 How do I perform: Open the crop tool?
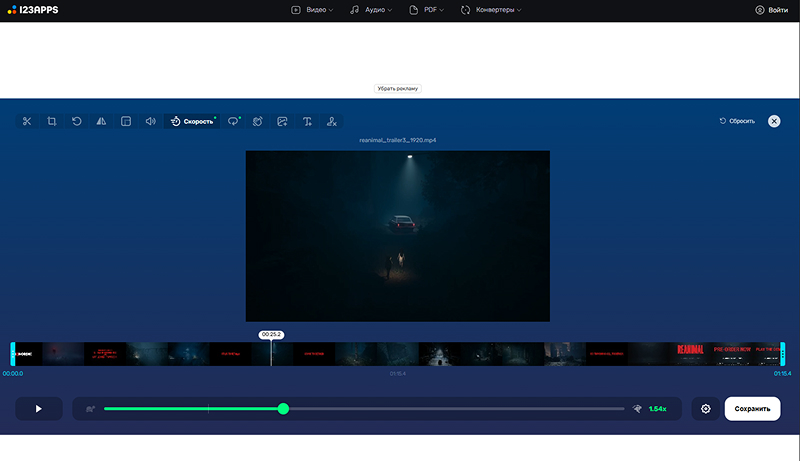coord(51,121)
